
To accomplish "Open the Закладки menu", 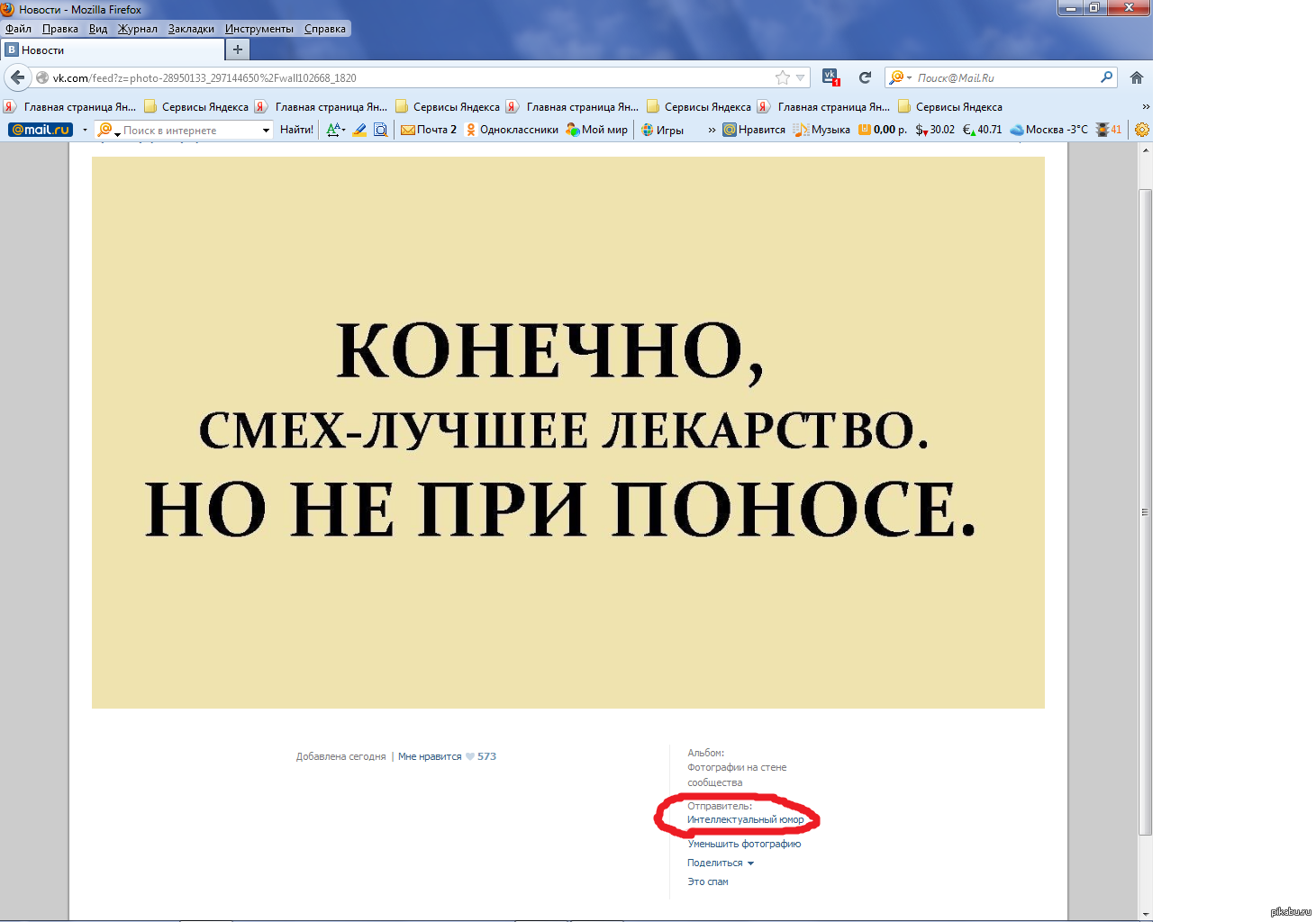I will pyautogui.click(x=191, y=29).
